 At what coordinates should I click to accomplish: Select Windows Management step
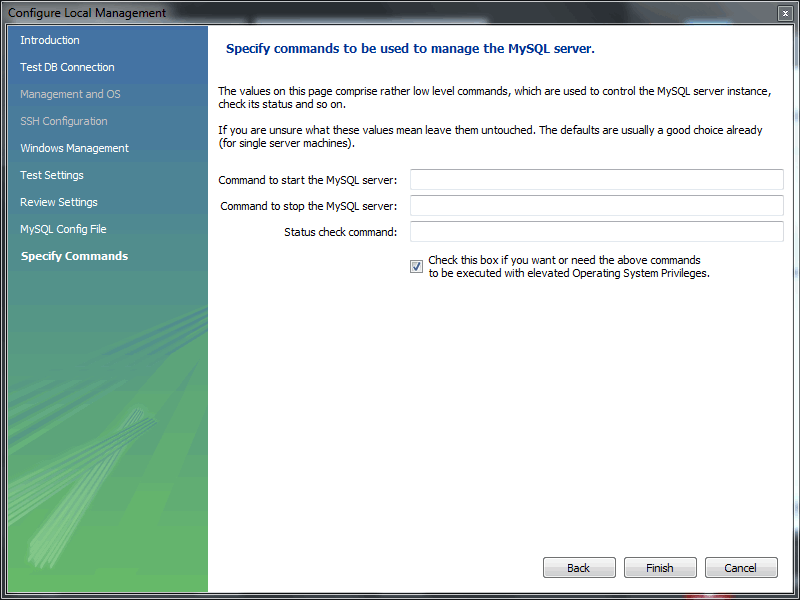click(x=74, y=148)
